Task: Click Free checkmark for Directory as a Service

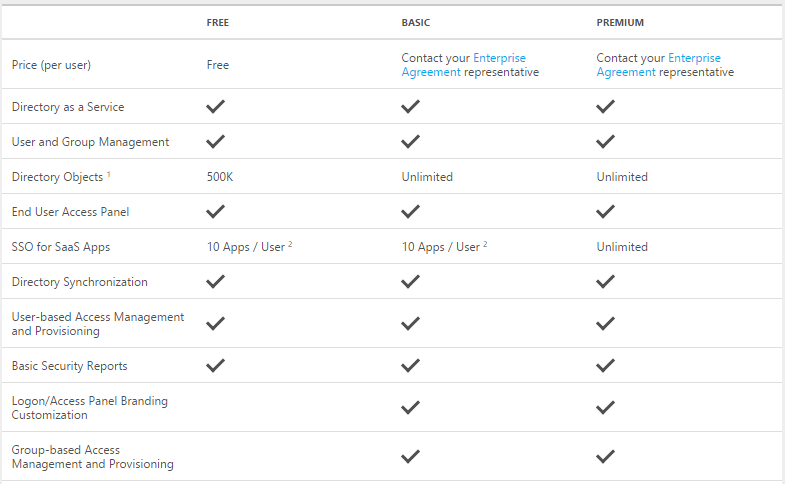Action: tap(216, 107)
